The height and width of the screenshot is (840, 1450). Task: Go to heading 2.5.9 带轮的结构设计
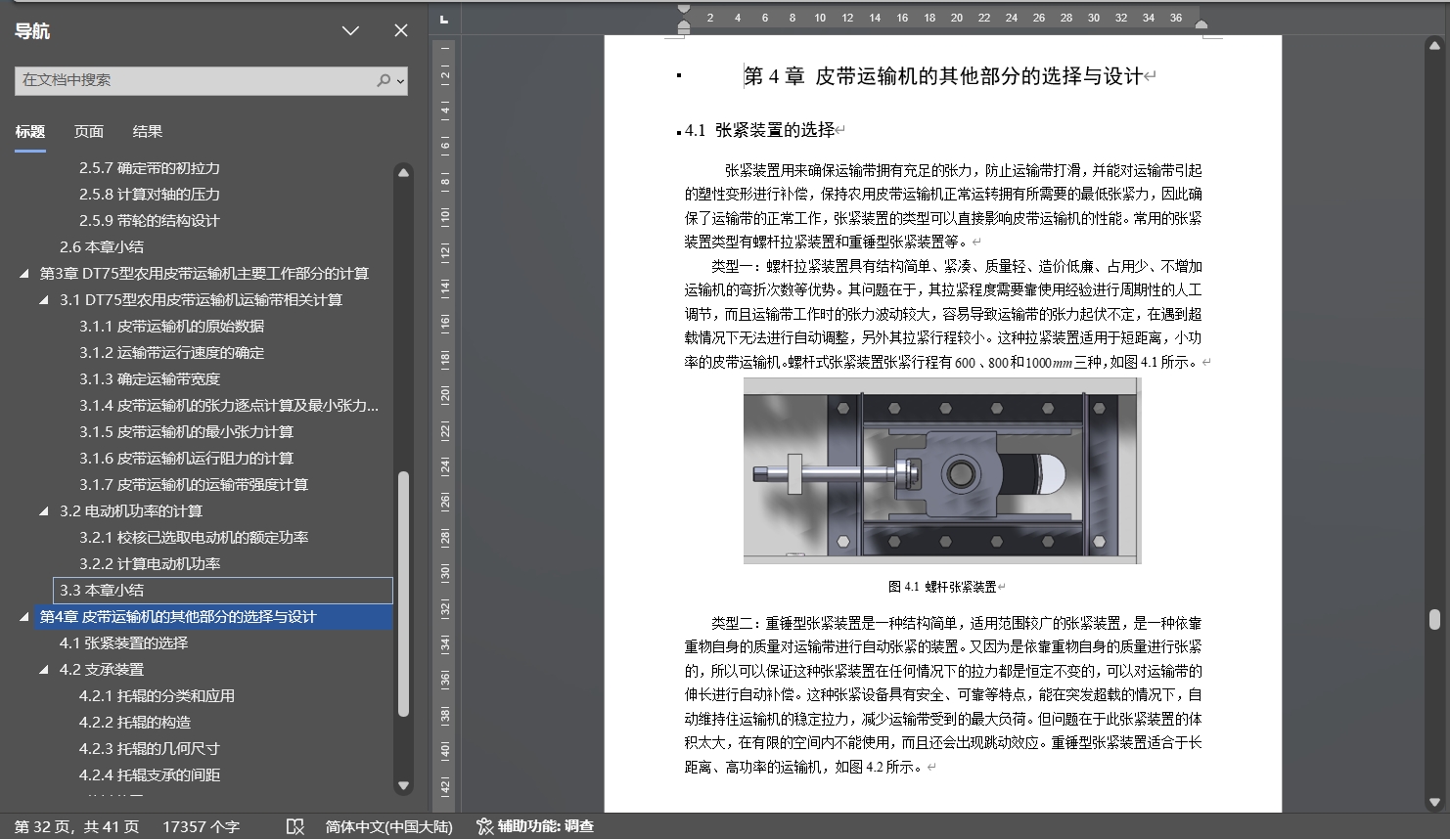pos(150,221)
